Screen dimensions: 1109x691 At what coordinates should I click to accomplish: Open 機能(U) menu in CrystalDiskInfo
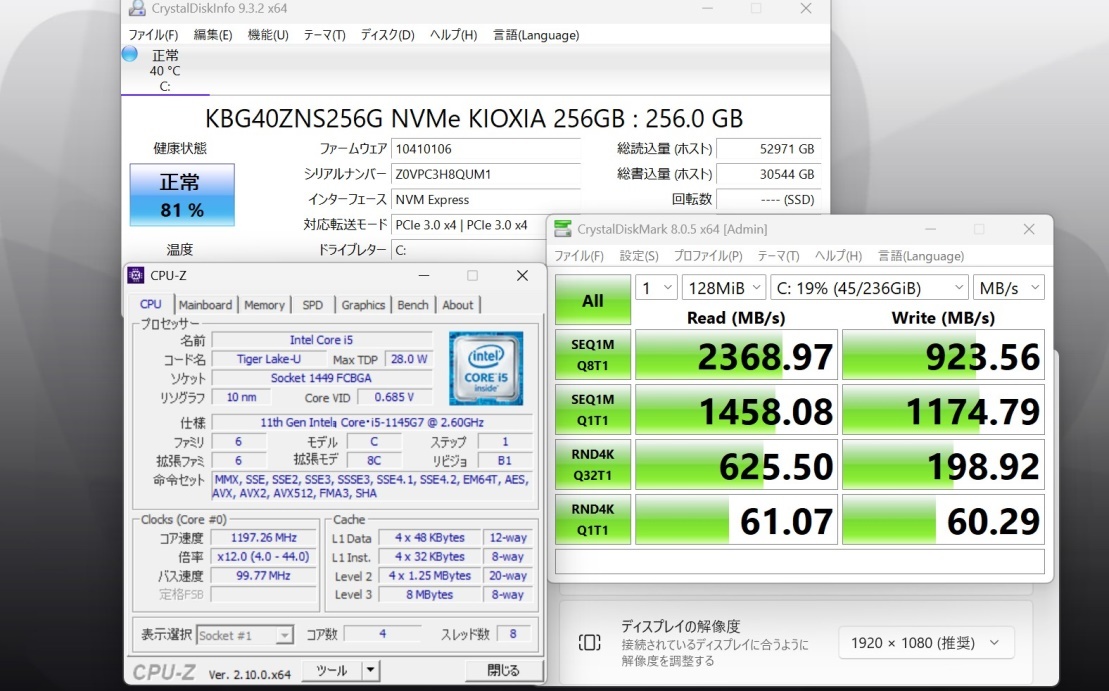tap(268, 35)
